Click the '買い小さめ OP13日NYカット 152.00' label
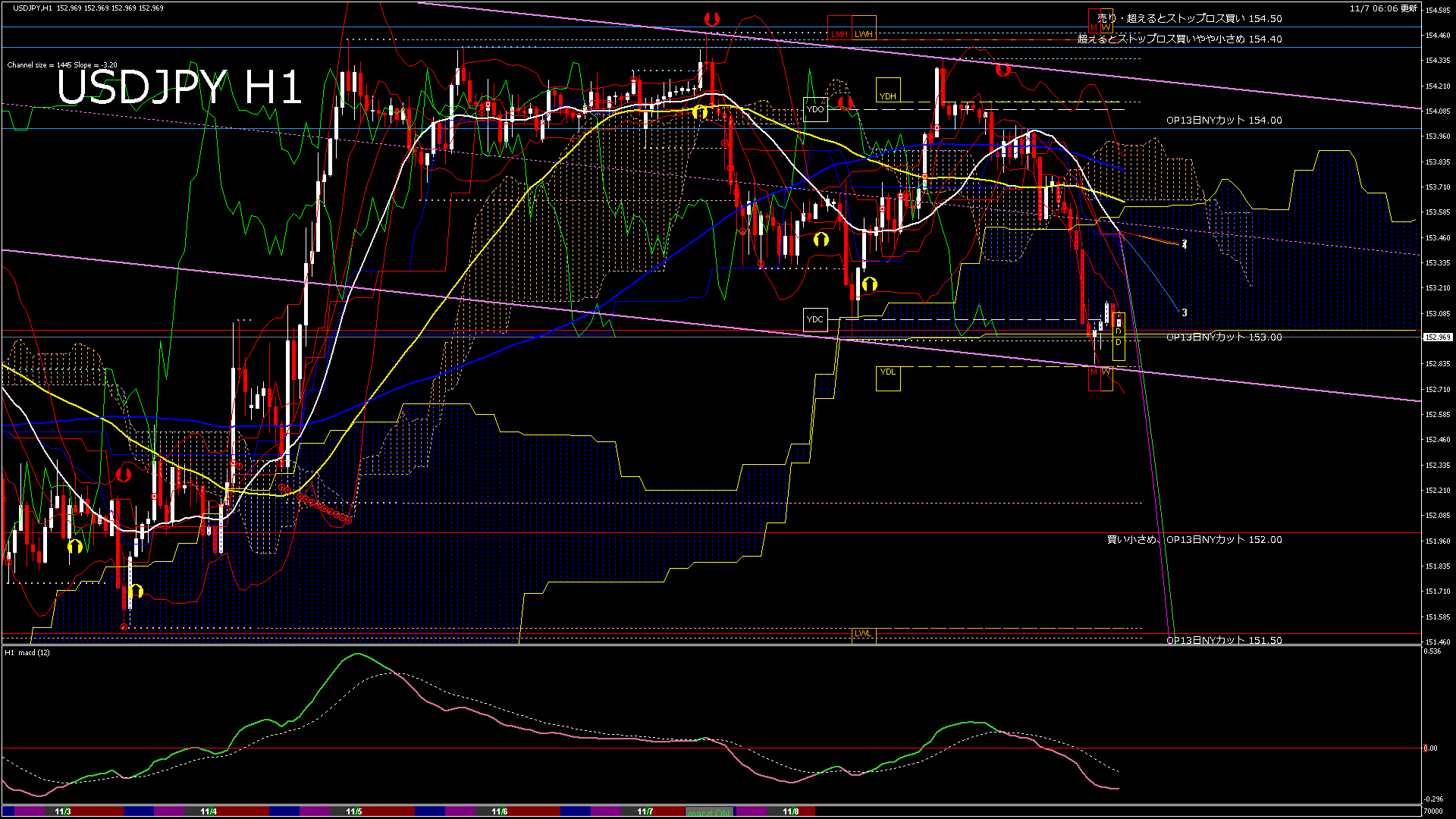The width and height of the screenshot is (1456, 819). (1194, 539)
